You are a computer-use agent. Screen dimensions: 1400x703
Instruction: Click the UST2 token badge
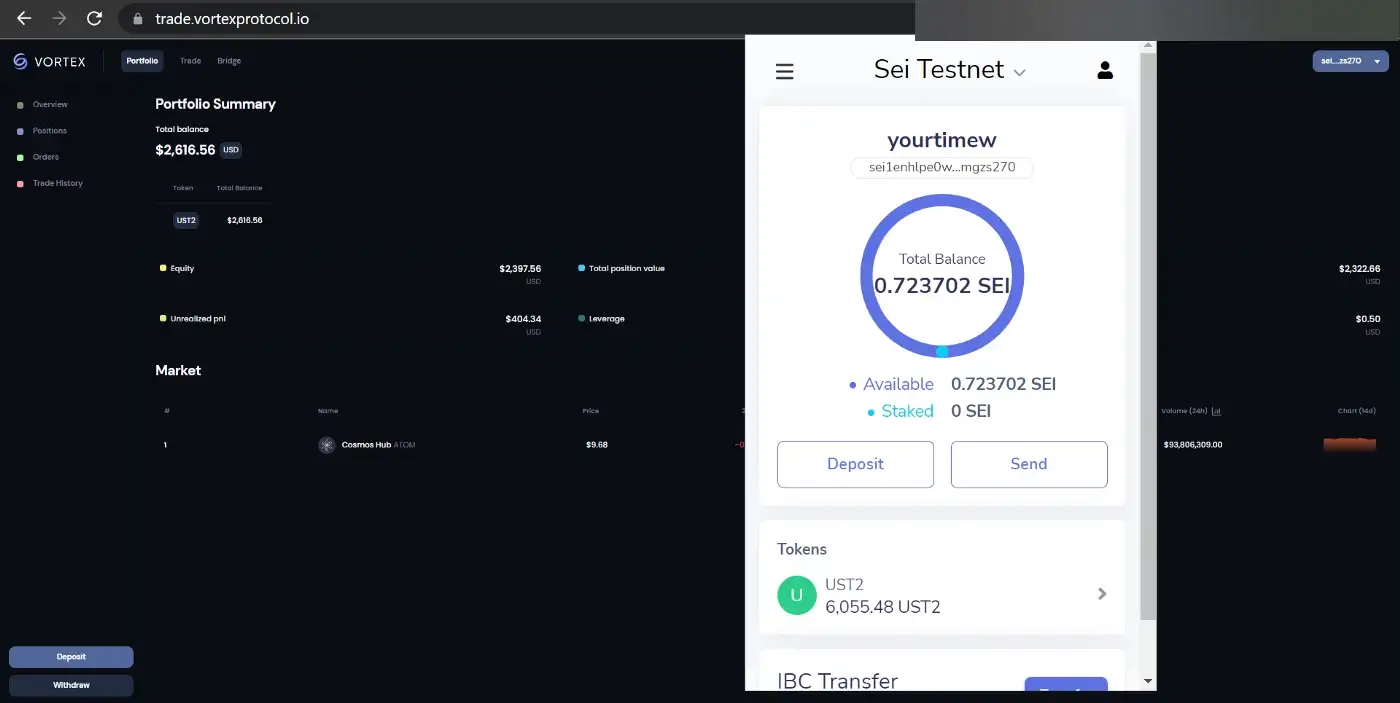(186, 220)
